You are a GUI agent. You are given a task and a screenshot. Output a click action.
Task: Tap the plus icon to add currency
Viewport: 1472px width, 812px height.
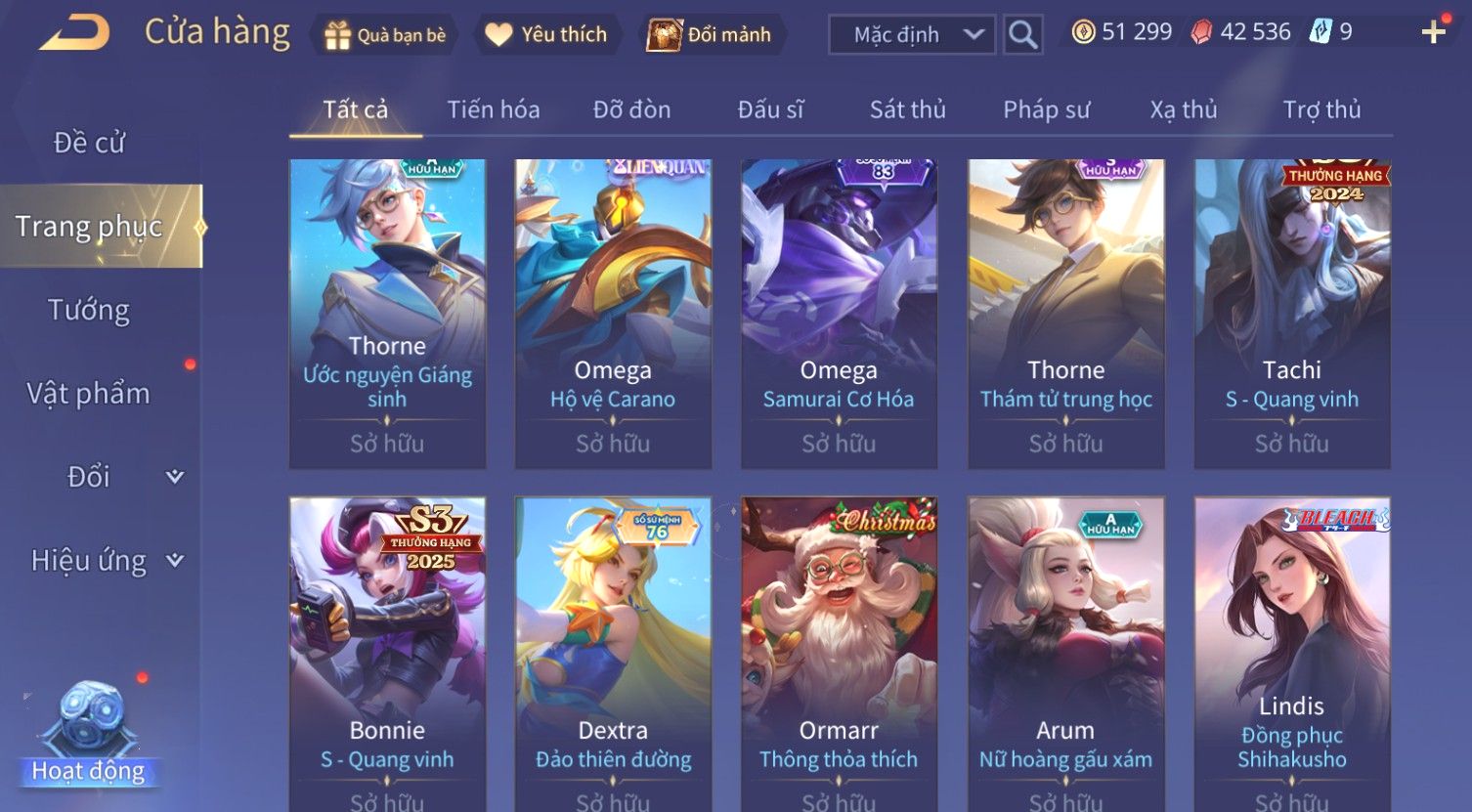[1434, 32]
